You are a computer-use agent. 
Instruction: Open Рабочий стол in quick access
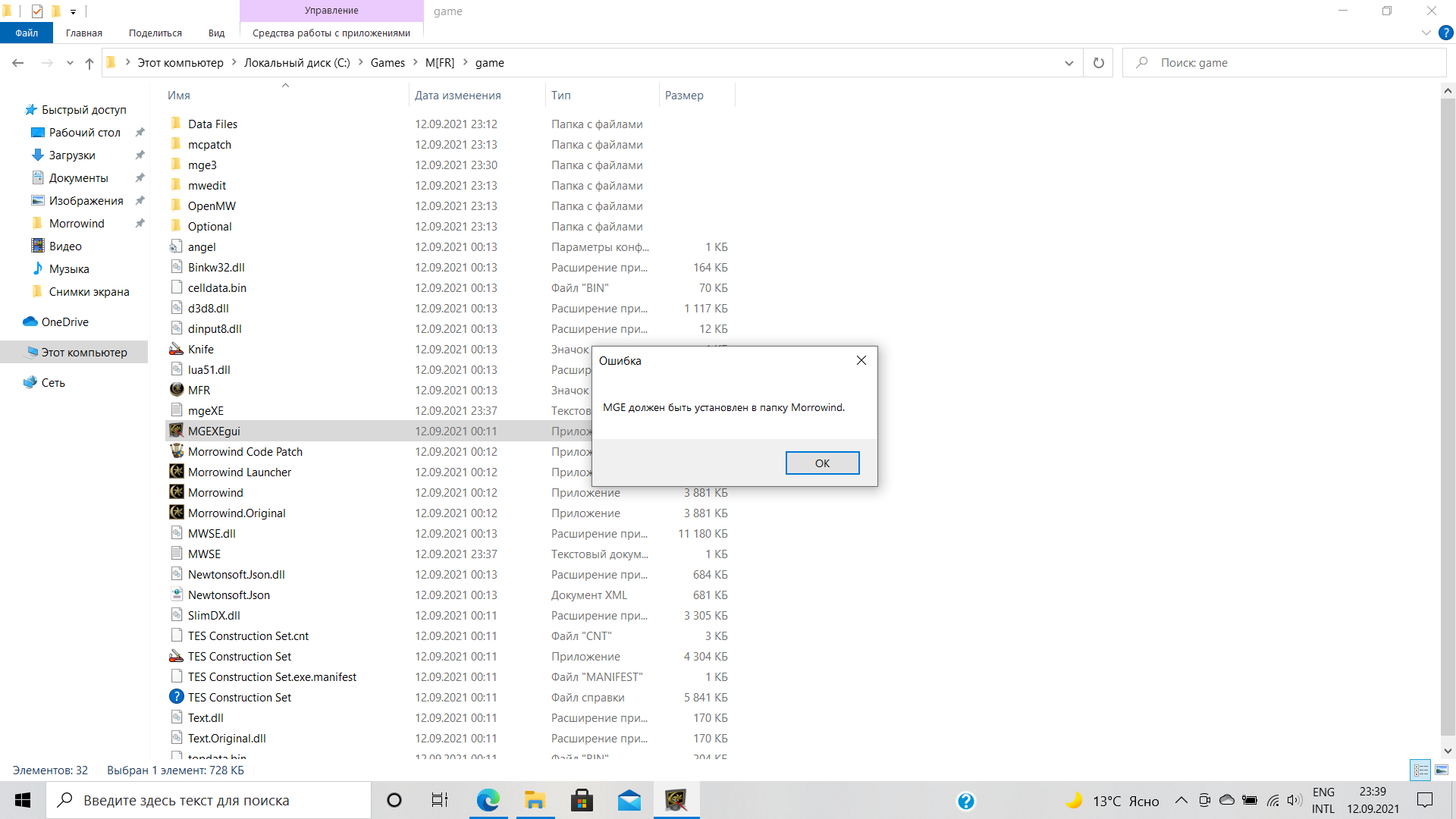coord(84,132)
